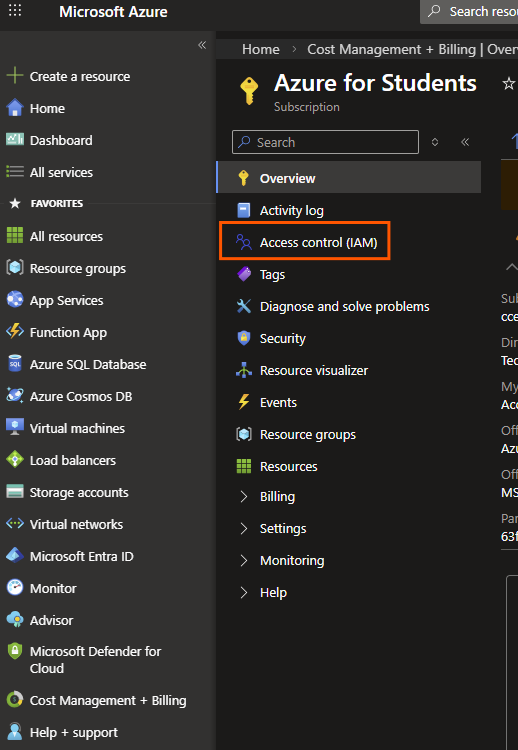Click the Microsoft Entra ID icon
The height and width of the screenshot is (750, 518).
tap(15, 556)
